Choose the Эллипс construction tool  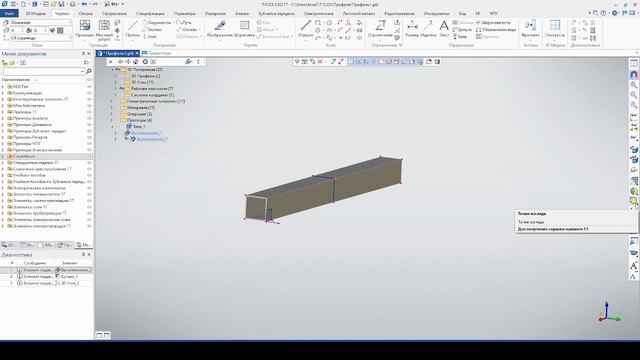152,29
